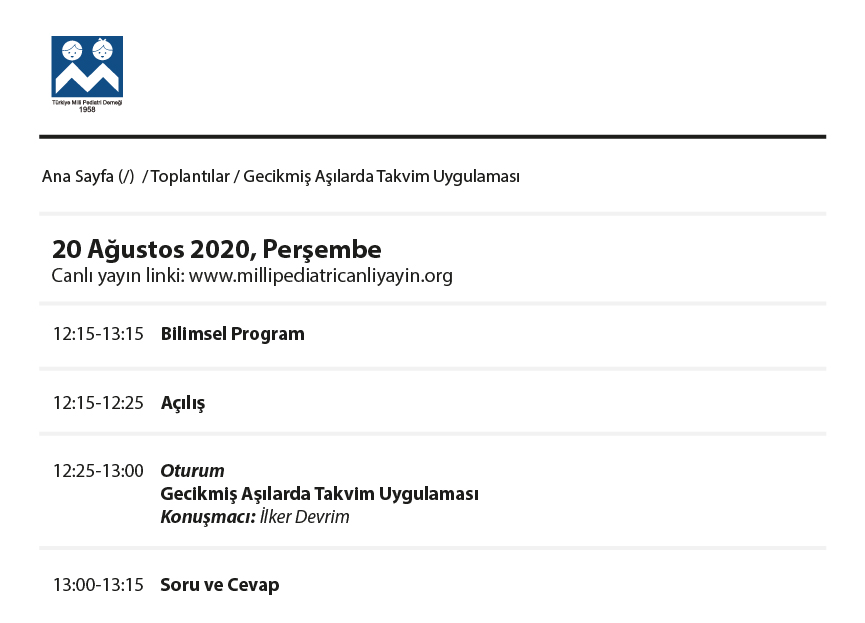This screenshot has width=865, height=623.
Task: Click the date heading 20 Ağustos 2020, Perşembe
Action: pyautogui.click(x=216, y=249)
